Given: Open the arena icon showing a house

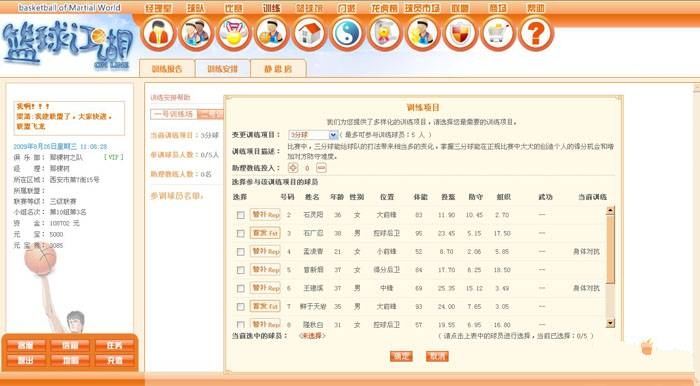Looking at the screenshot, I should 309,34.
